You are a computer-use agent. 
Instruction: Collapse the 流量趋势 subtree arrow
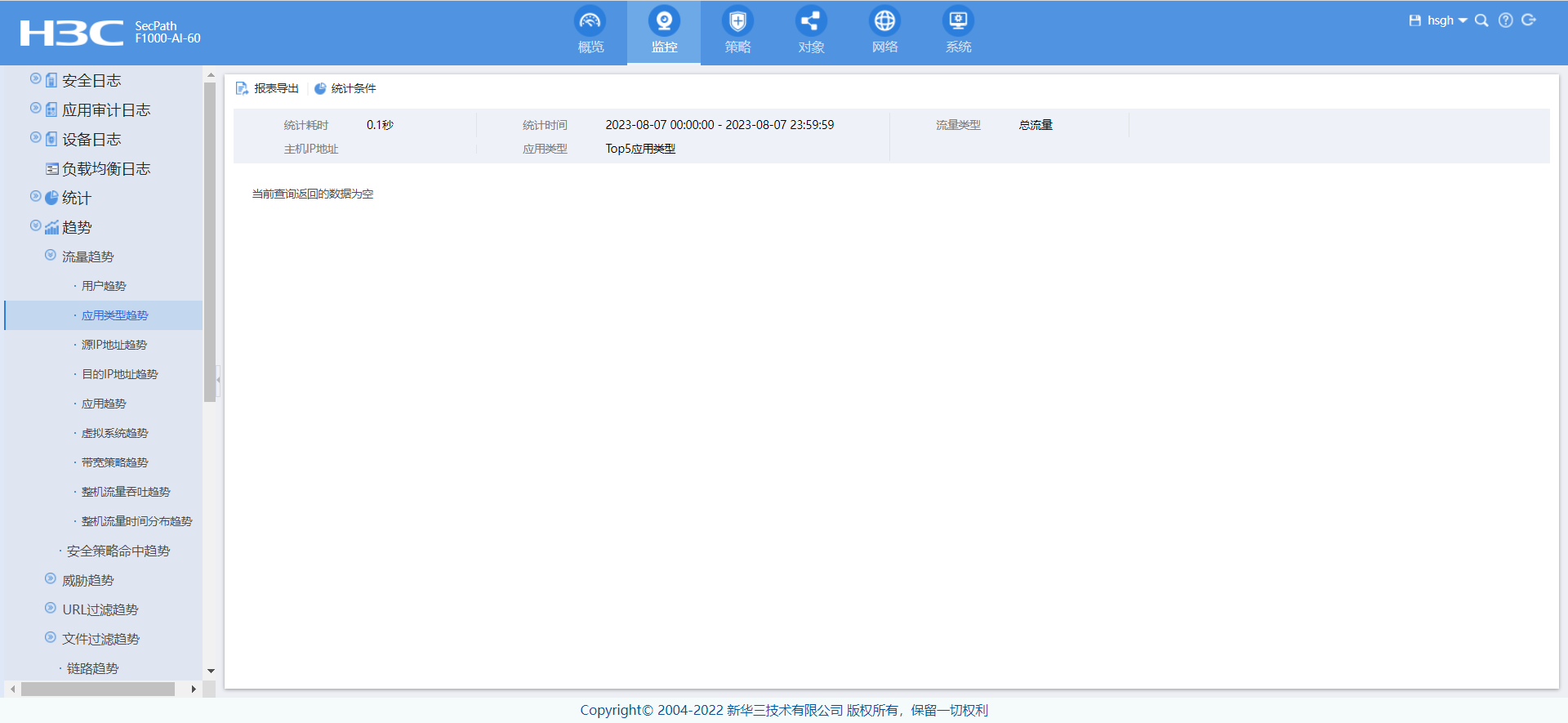[51, 255]
